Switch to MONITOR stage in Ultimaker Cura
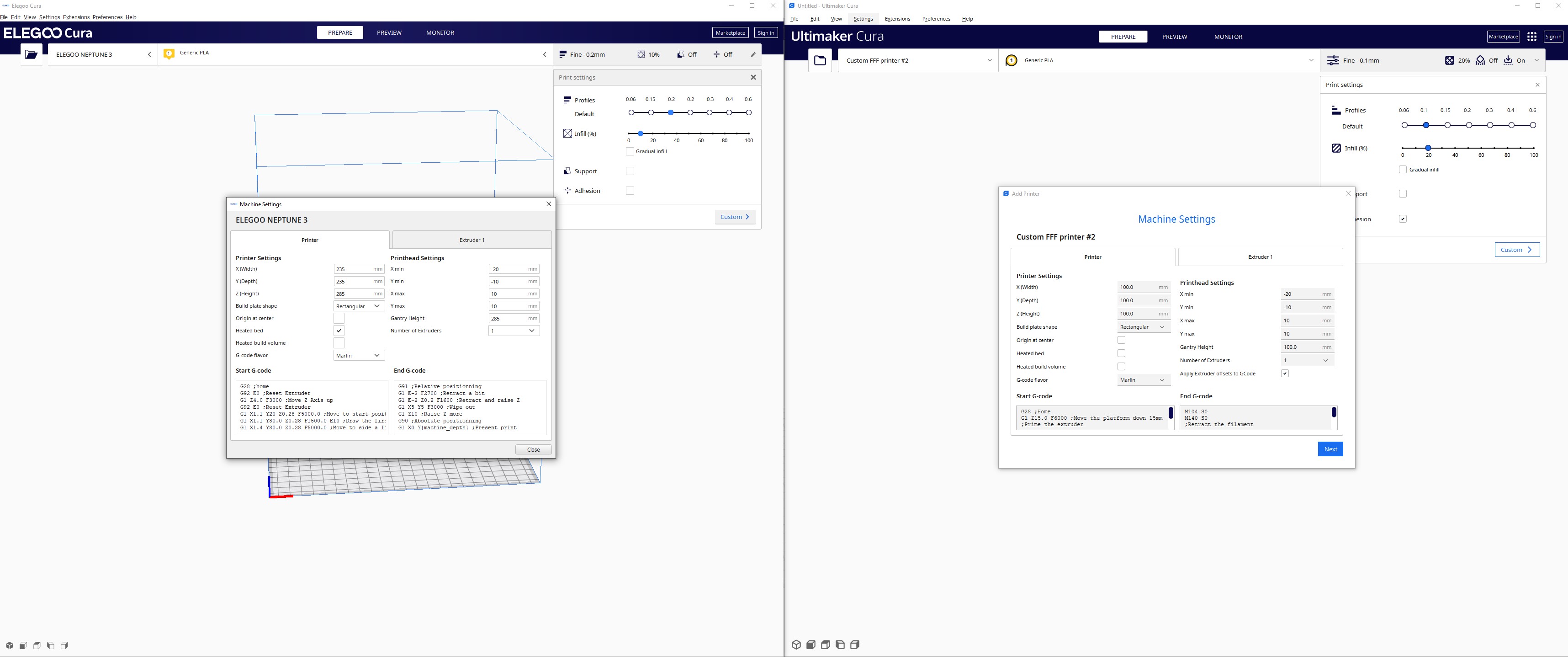This screenshot has width=1568, height=657. click(x=1228, y=37)
